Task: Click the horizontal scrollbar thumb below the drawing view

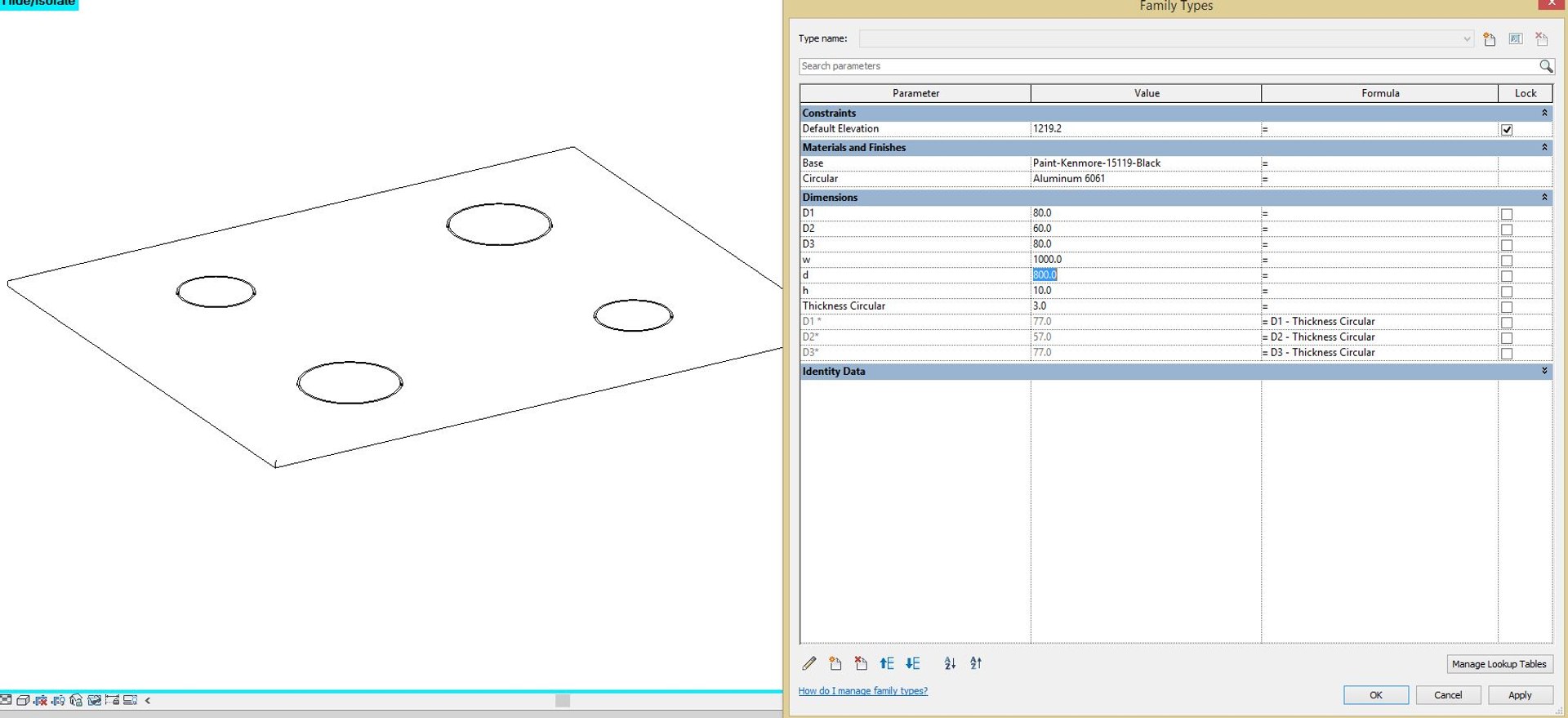Action: [x=563, y=700]
